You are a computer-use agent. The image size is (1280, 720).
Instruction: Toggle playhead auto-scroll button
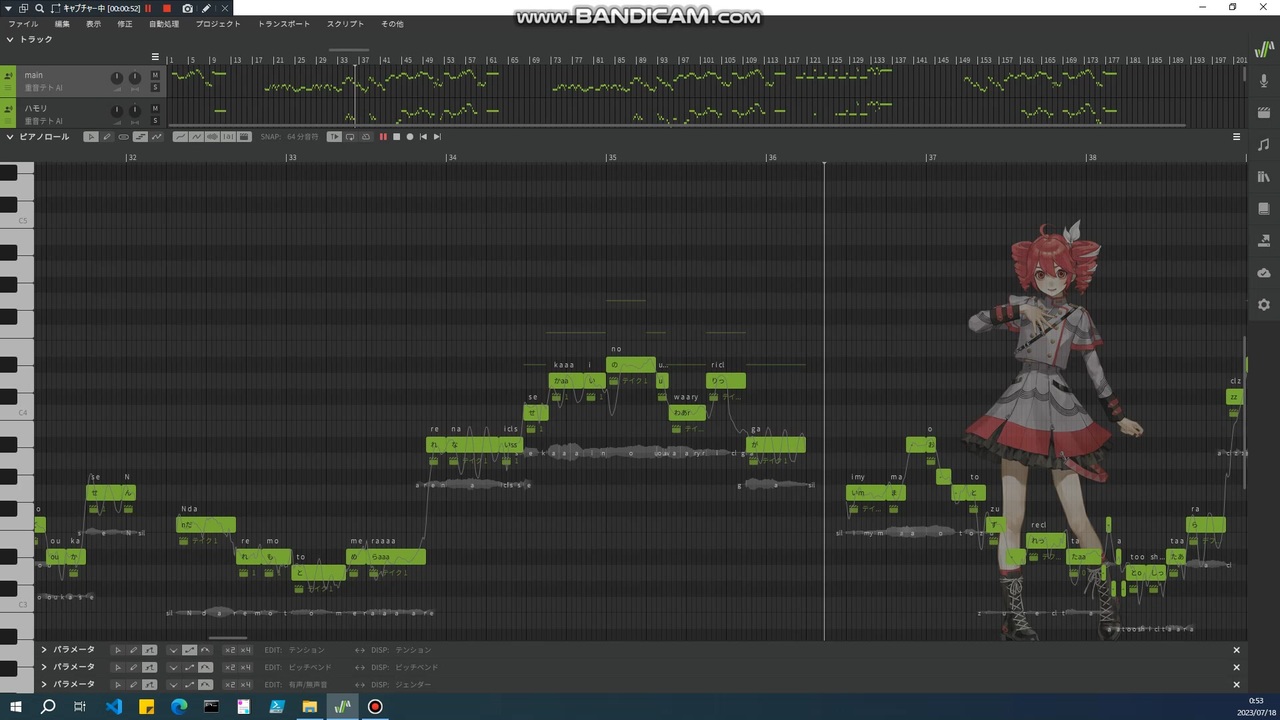(335, 137)
